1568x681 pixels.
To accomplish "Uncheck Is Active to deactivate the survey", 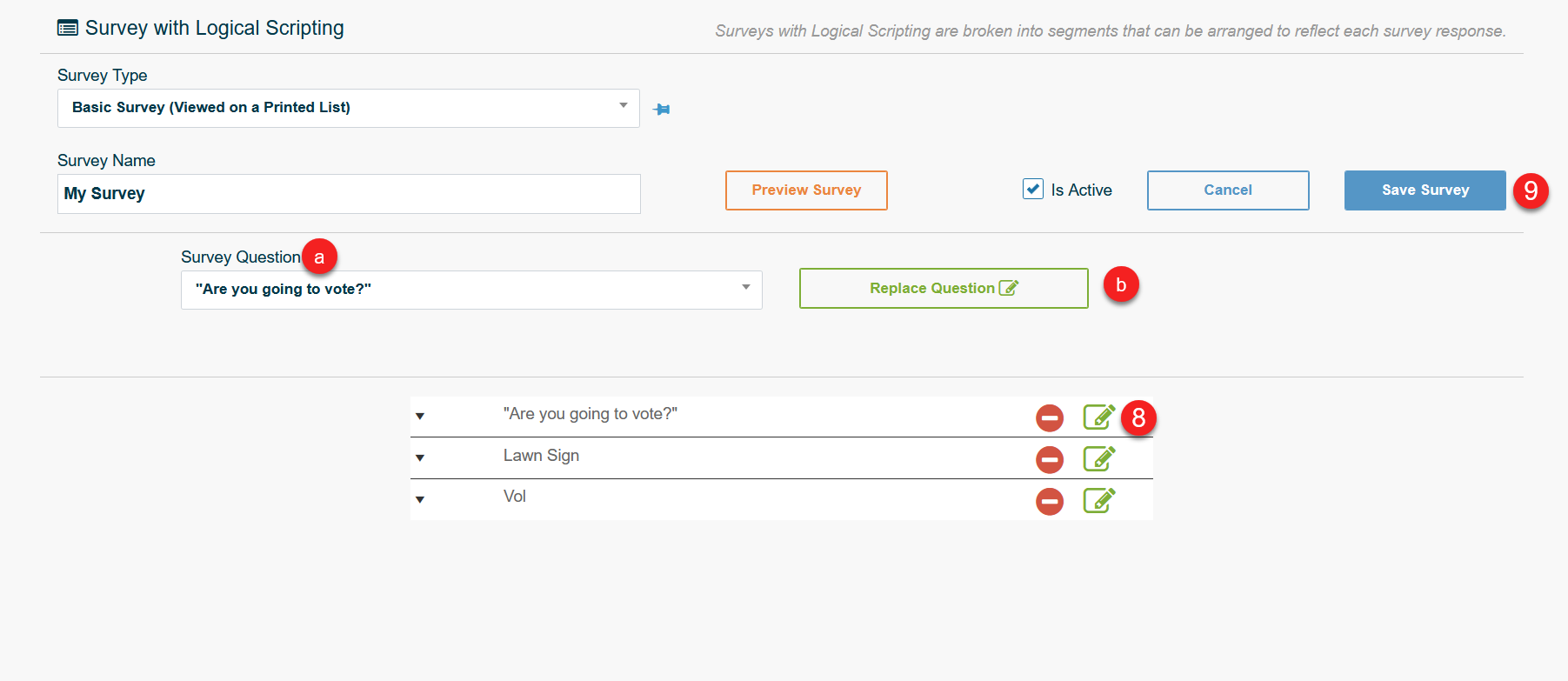I will [1032, 189].
